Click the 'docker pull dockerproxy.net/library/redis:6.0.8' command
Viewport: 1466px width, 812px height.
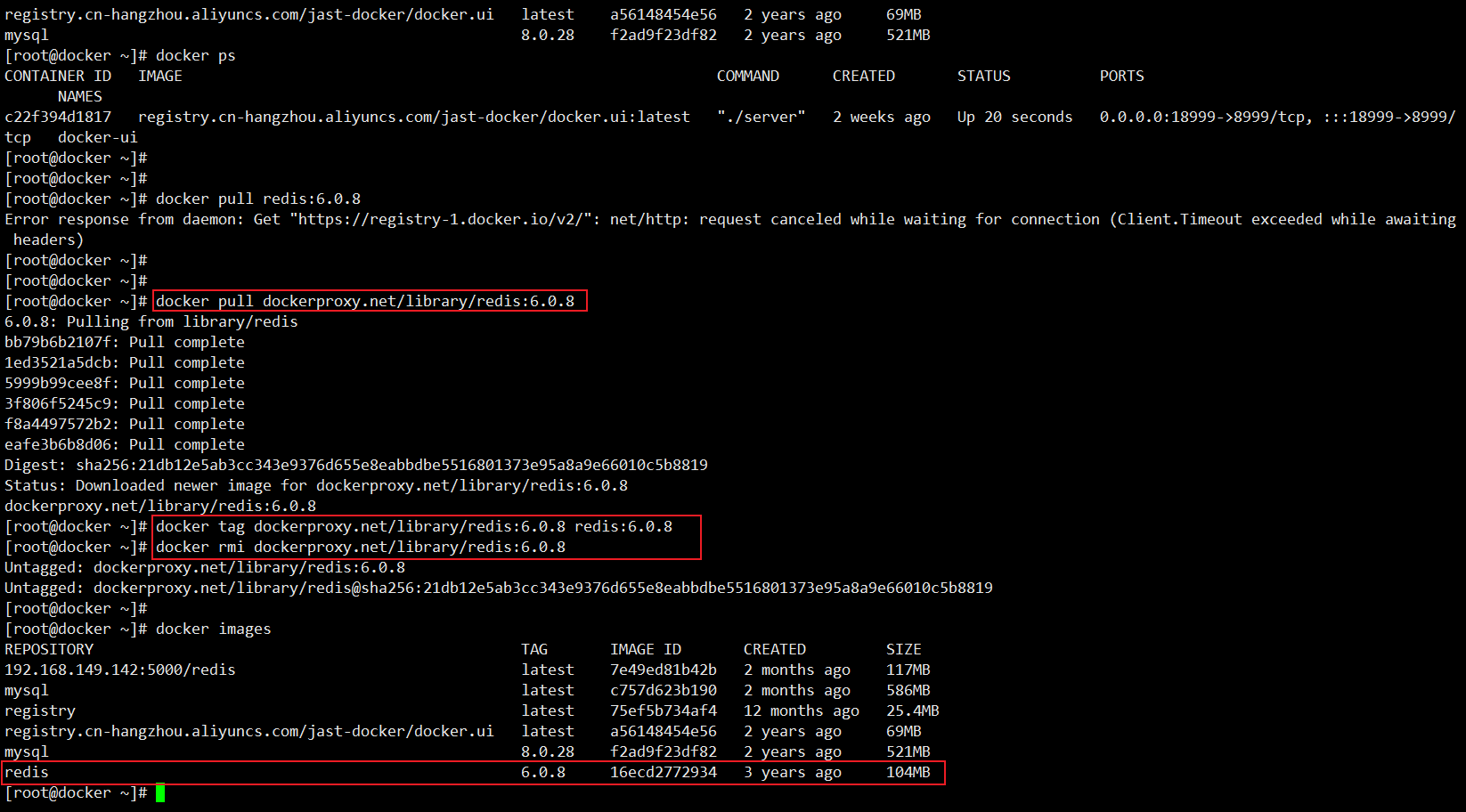click(x=365, y=301)
